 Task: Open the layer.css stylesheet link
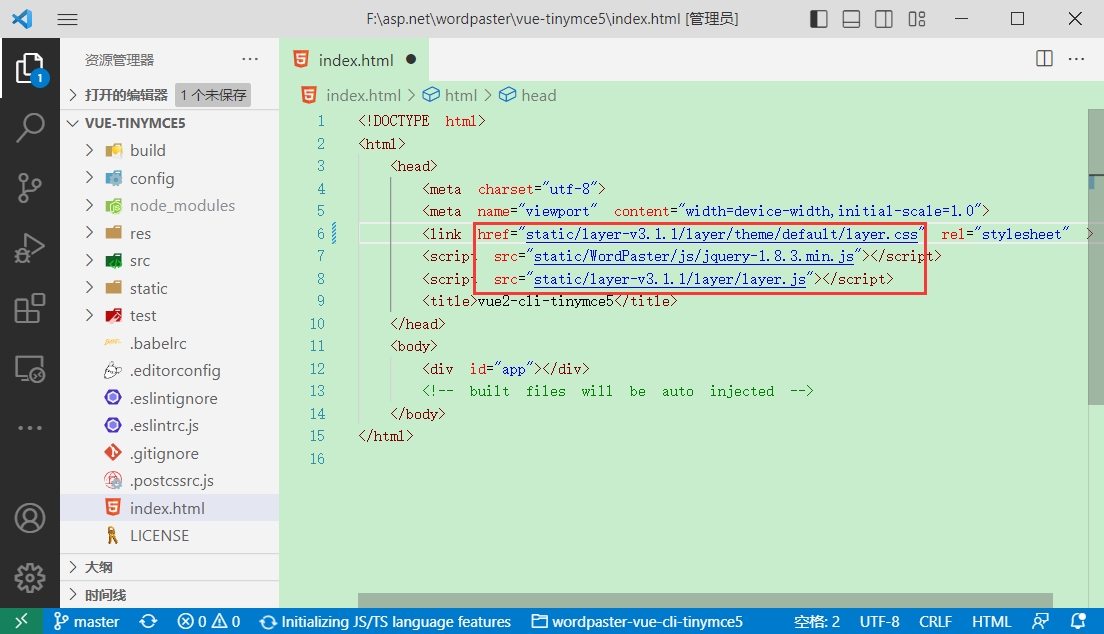721,234
